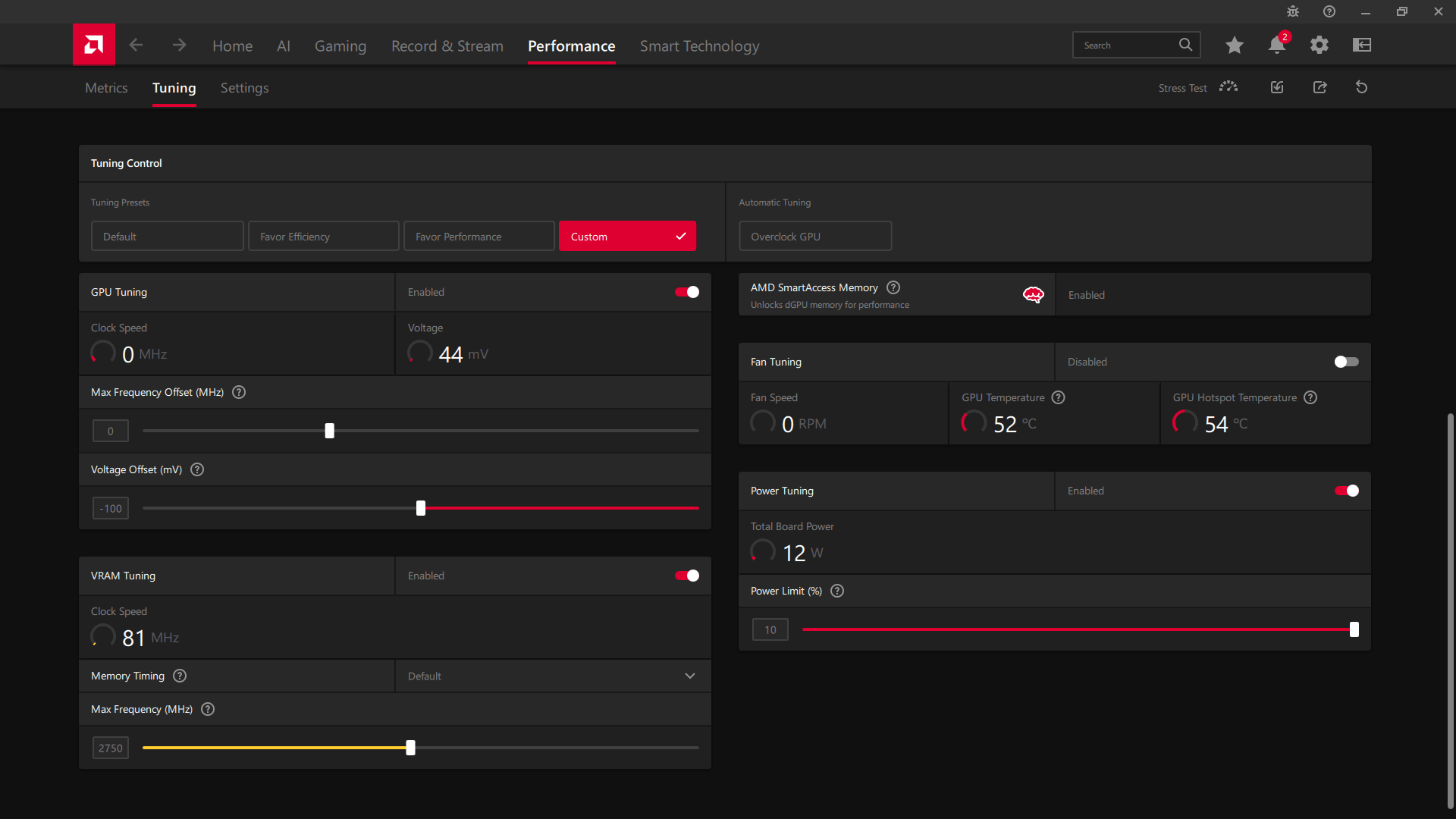Open the Smart Technology tab
The width and height of the screenshot is (1456, 819).
coord(699,46)
